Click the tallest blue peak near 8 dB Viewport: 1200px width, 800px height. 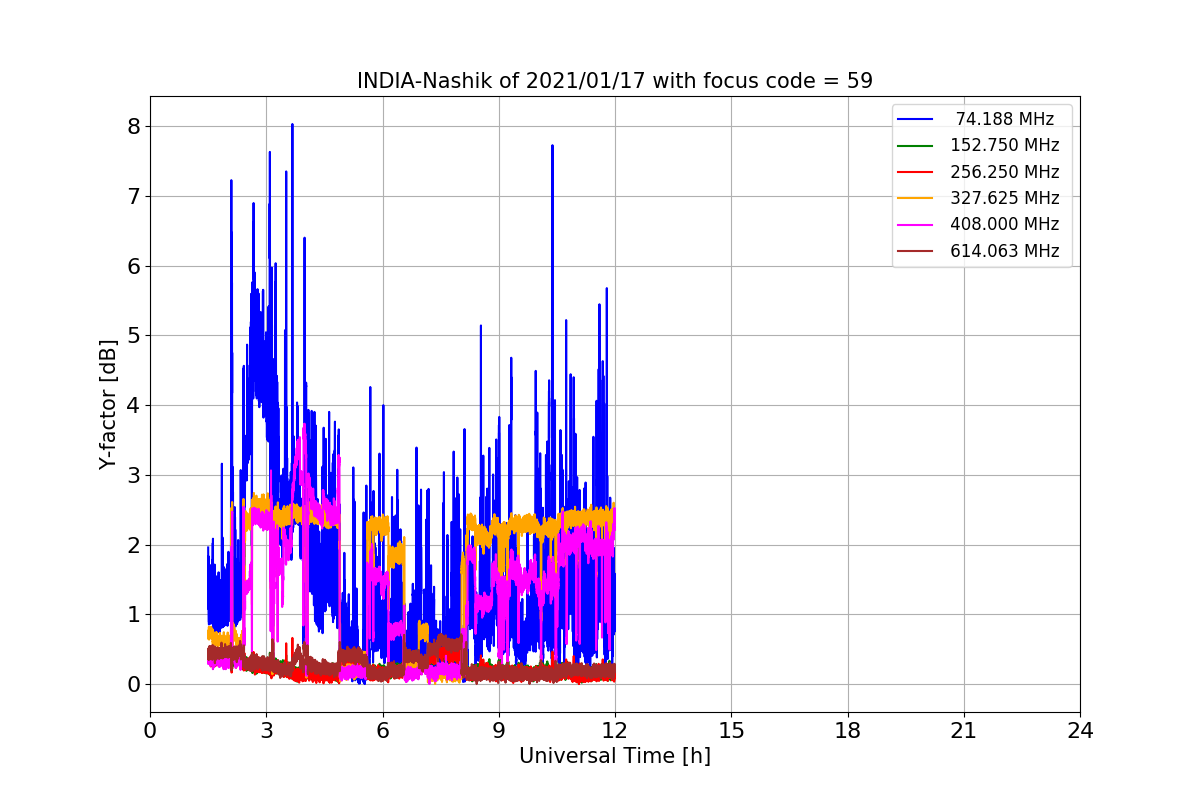(292, 125)
